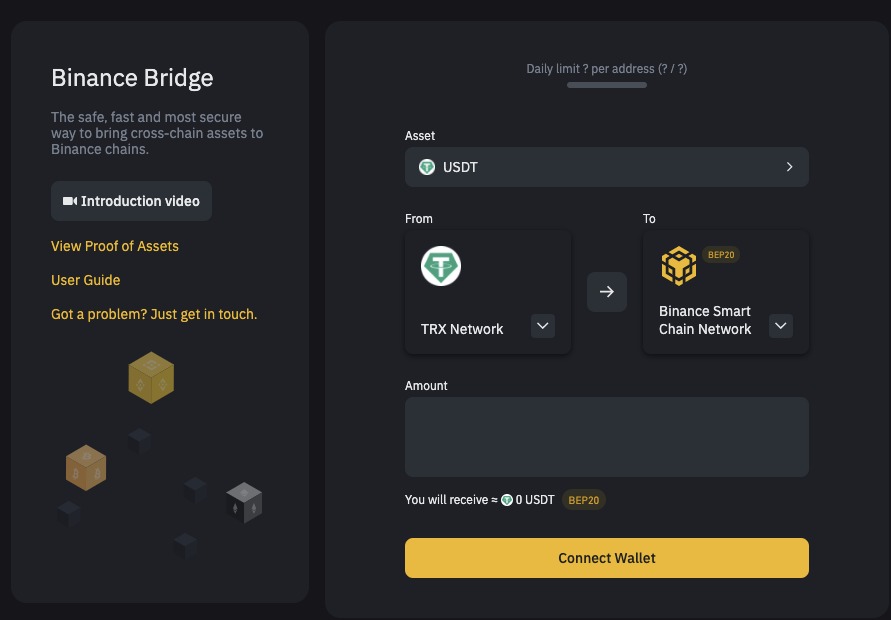Click the BEP20 badge in the To card
Screen dimensions: 891x620
point(721,255)
